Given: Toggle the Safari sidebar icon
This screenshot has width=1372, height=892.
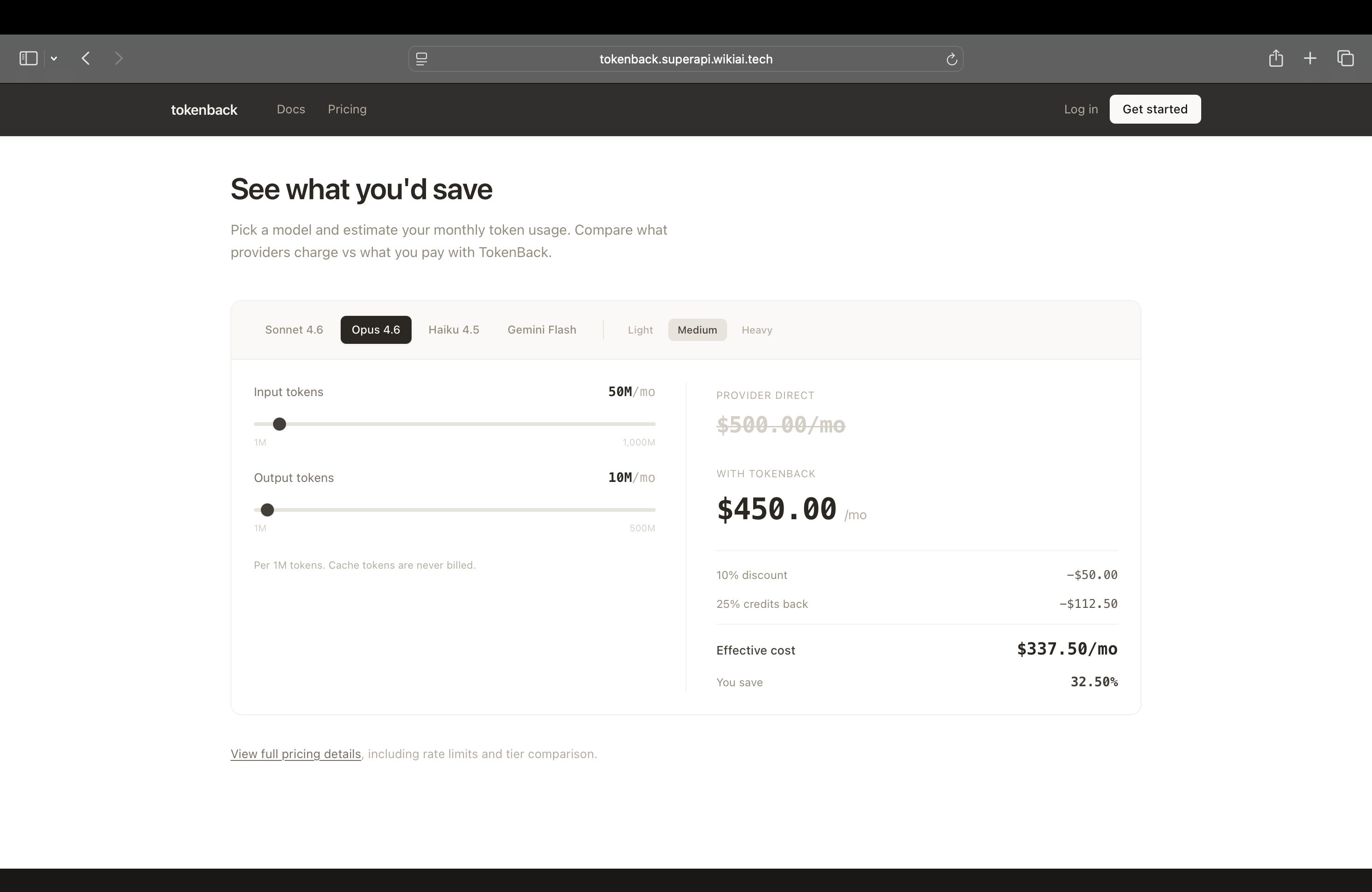Looking at the screenshot, I should click(x=28, y=58).
